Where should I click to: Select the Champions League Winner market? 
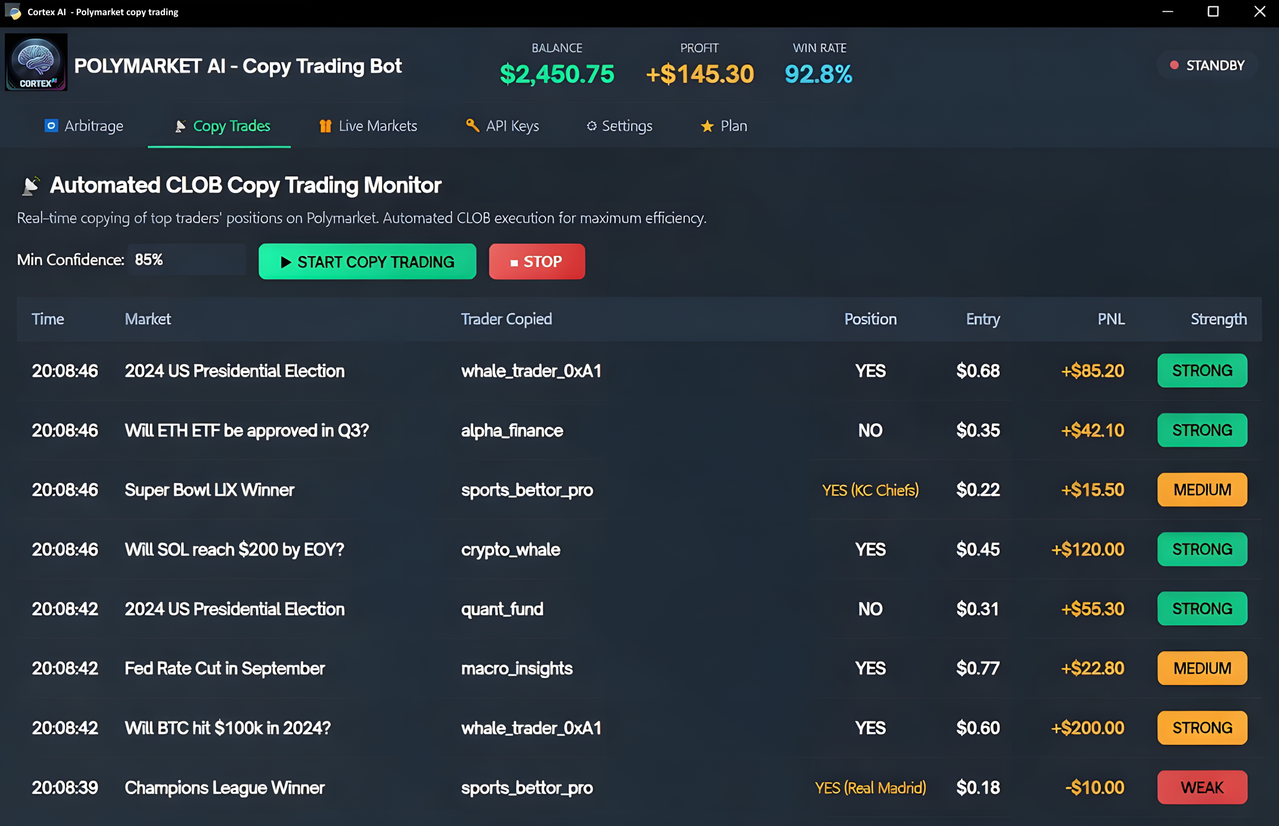coord(225,788)
